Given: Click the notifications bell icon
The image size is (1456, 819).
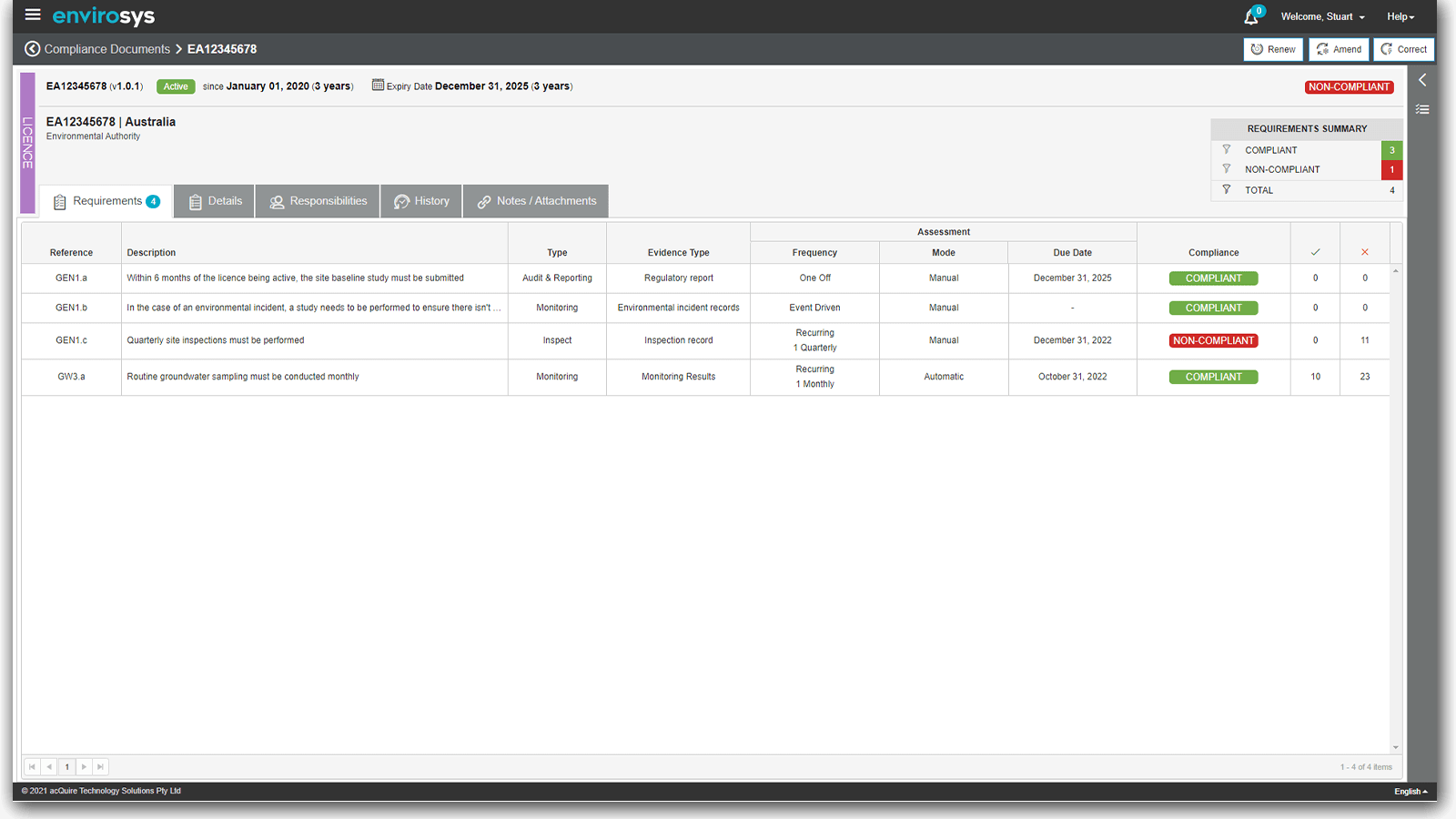Looking at the screenshot, I should click(1251, 17).
